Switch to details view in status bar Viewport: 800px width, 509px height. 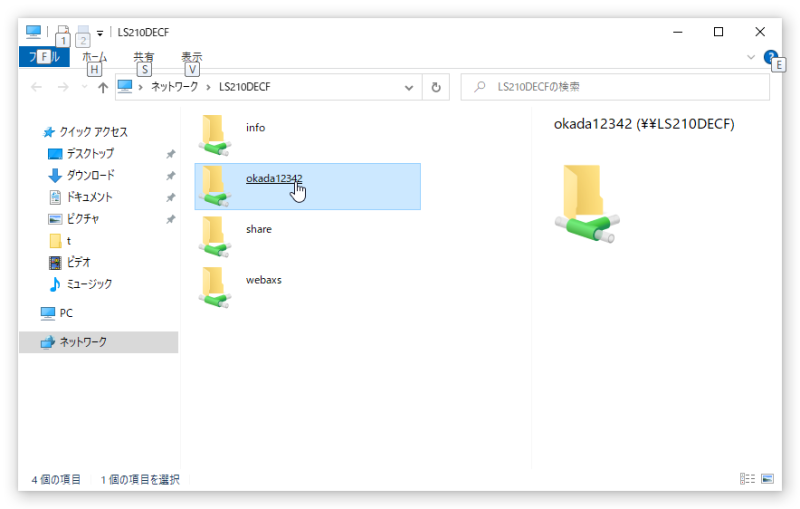(747, 478)
